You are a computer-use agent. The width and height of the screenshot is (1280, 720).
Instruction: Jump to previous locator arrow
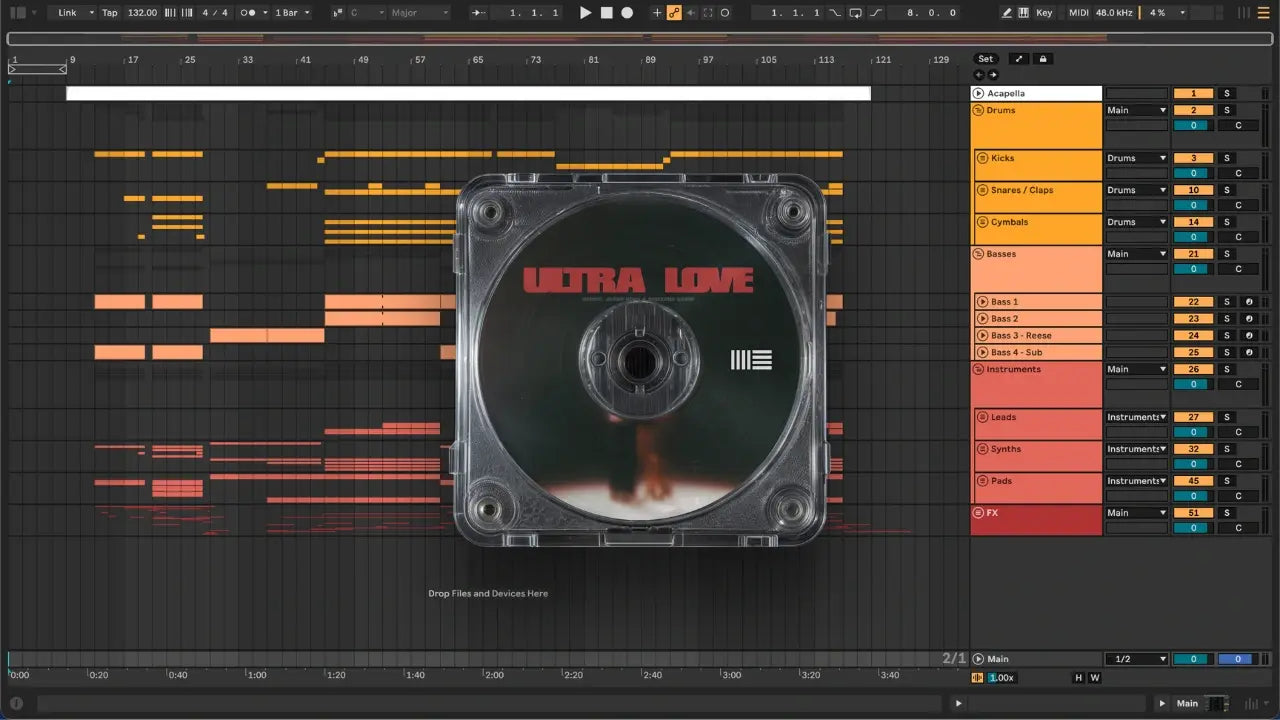(979, 75)
